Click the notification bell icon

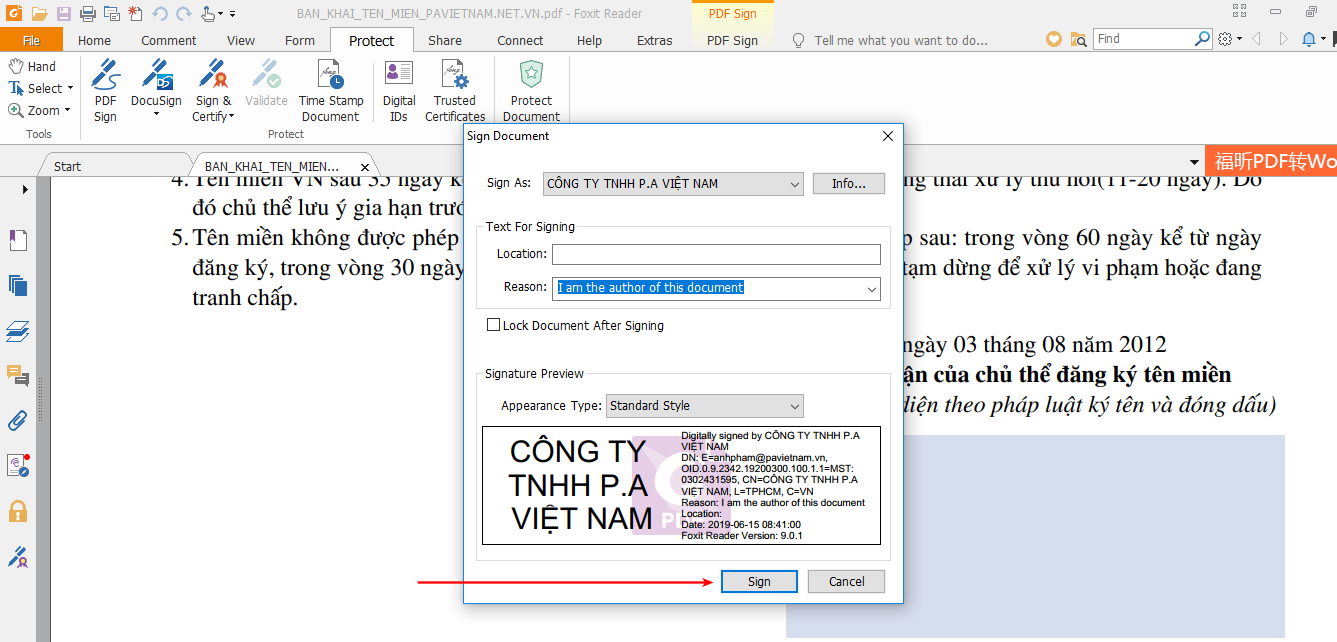(1309, 39)
